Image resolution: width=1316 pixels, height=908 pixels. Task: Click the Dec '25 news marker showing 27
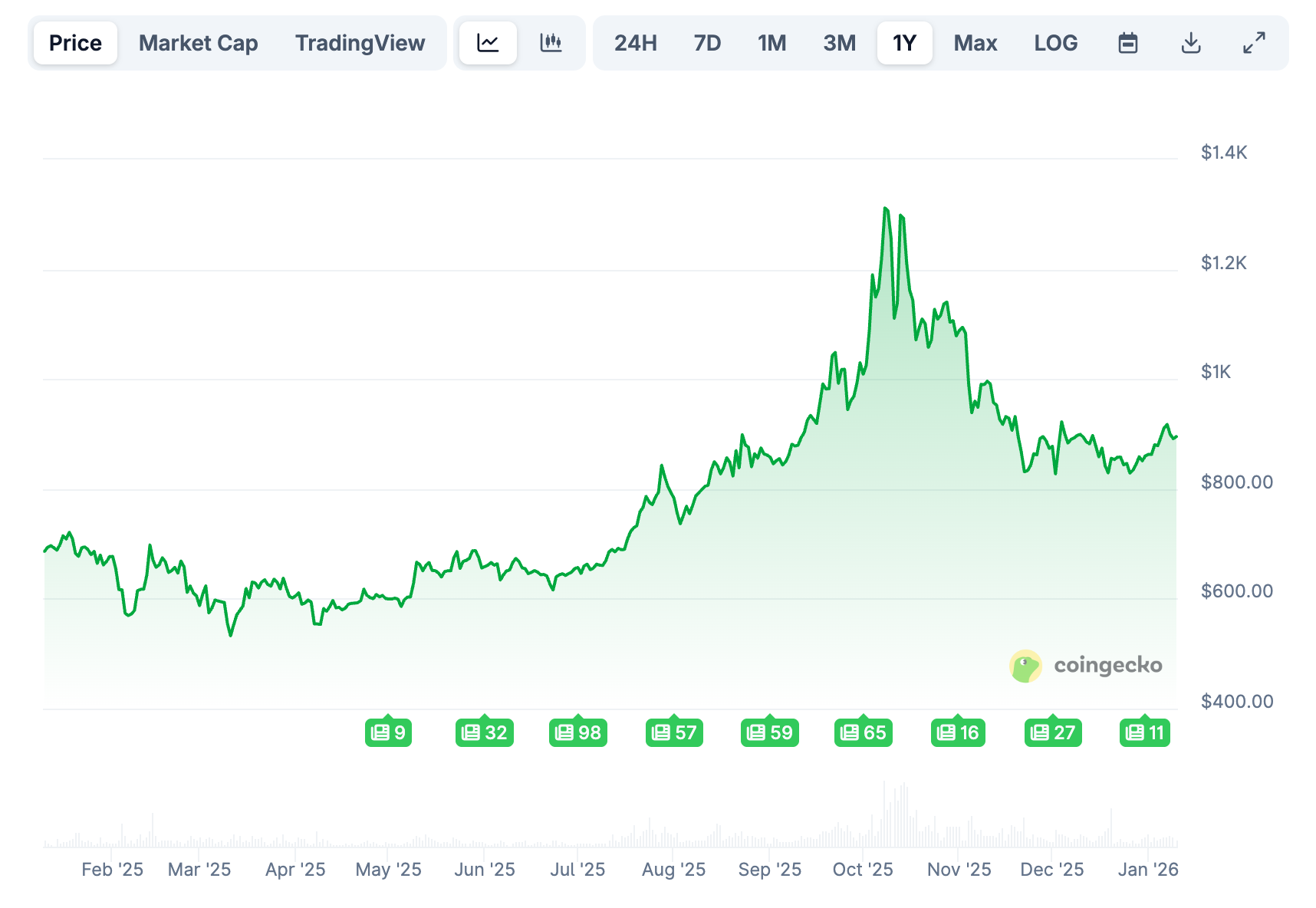coord(1053,732)
